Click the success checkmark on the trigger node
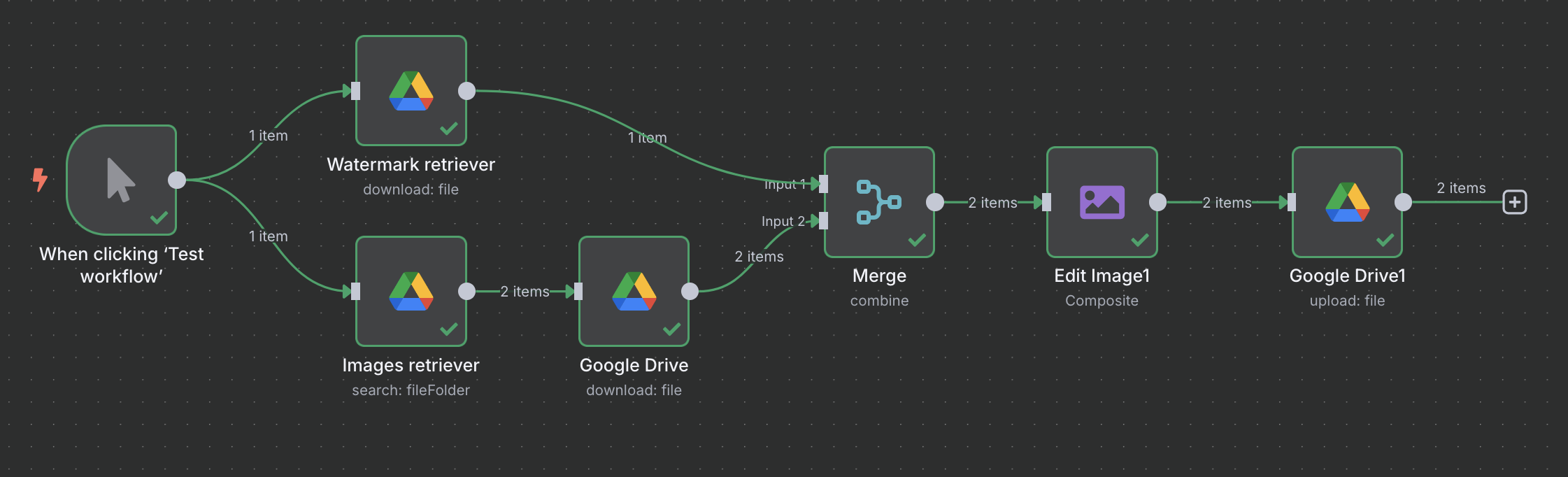The width and height of the screenshot is (1568, 477). click(159, 218)
